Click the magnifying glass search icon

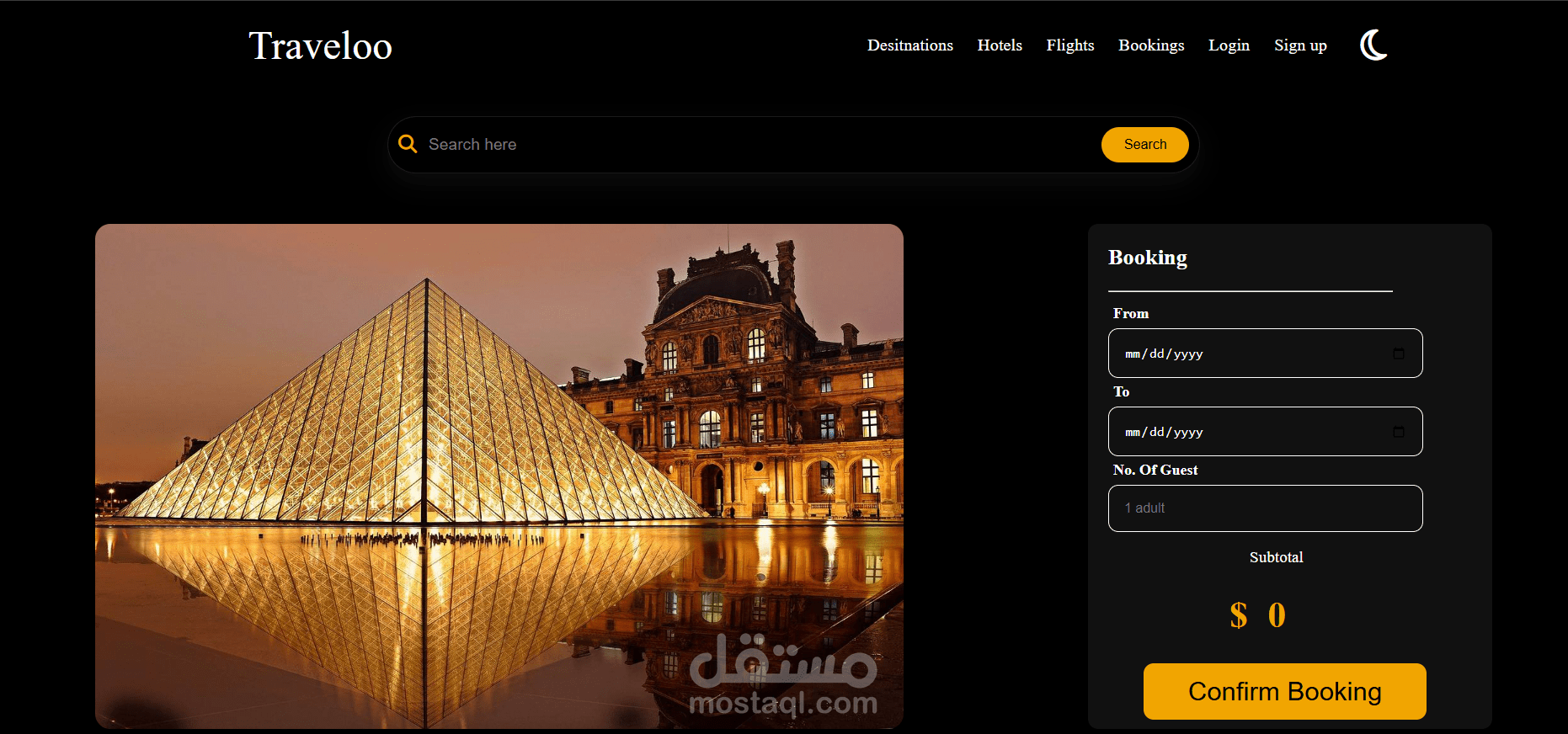(x=408, y=144)
